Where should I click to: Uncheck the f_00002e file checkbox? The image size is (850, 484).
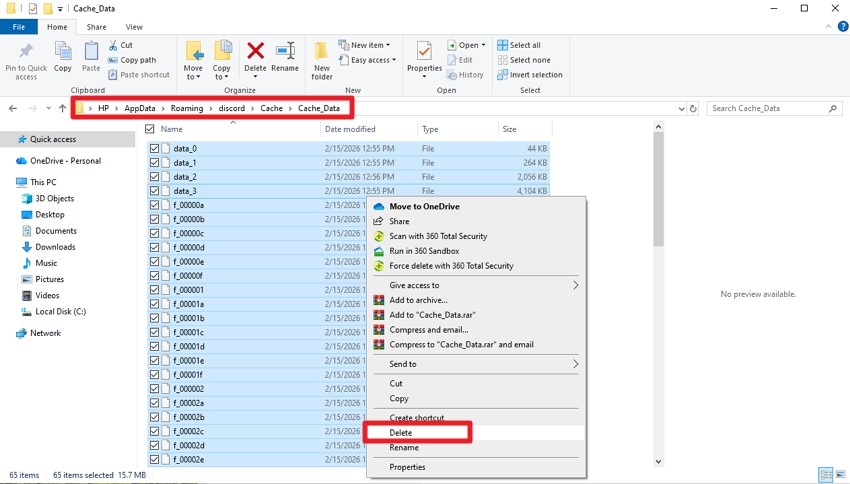pyautogui.click(x=154, y=460)
